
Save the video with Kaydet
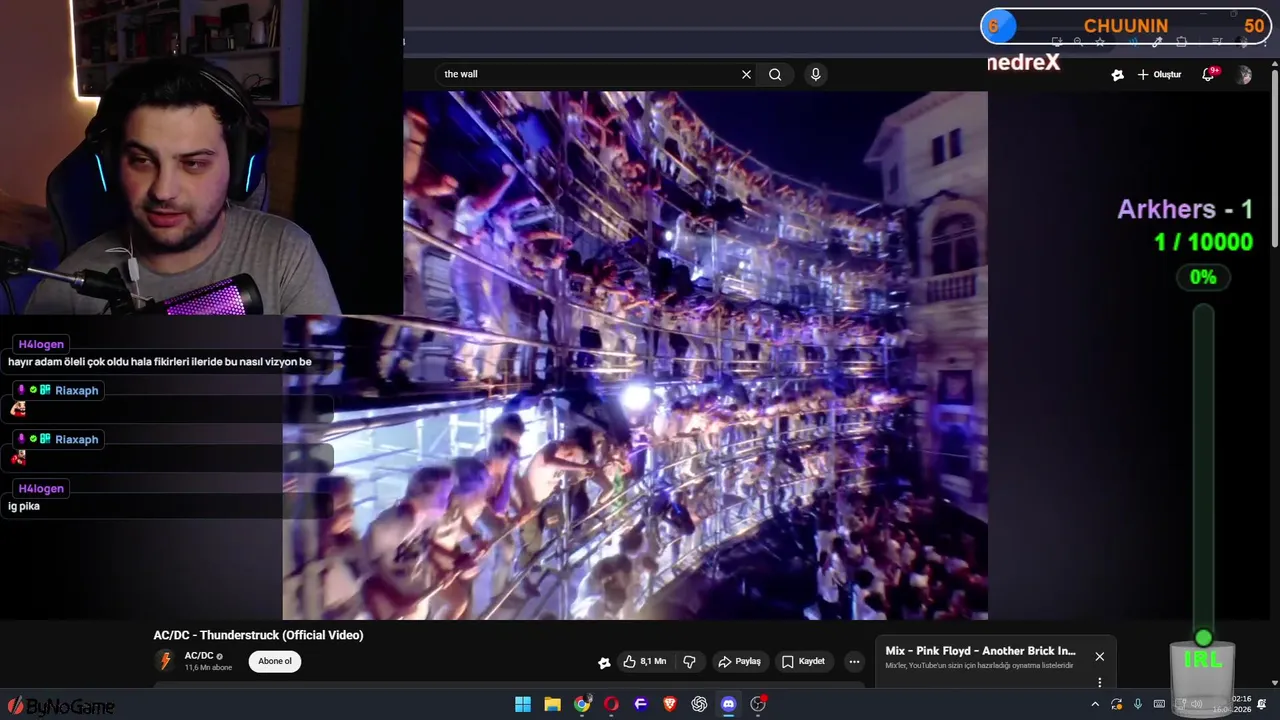[x=804, y=661]
